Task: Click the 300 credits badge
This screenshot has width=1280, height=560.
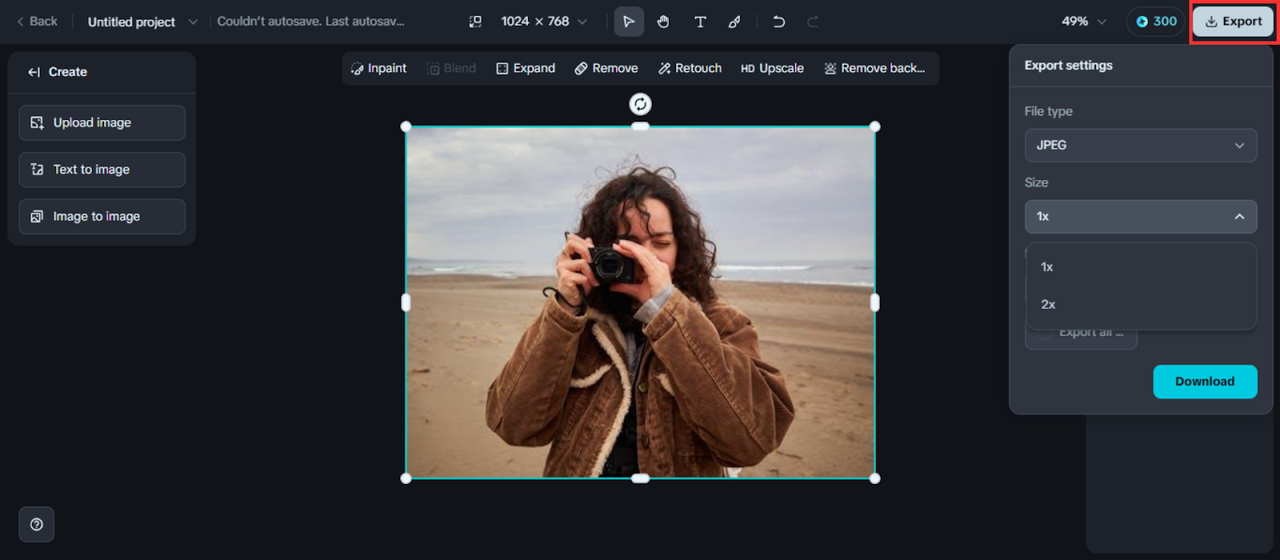Action: tap(1155, 21)
